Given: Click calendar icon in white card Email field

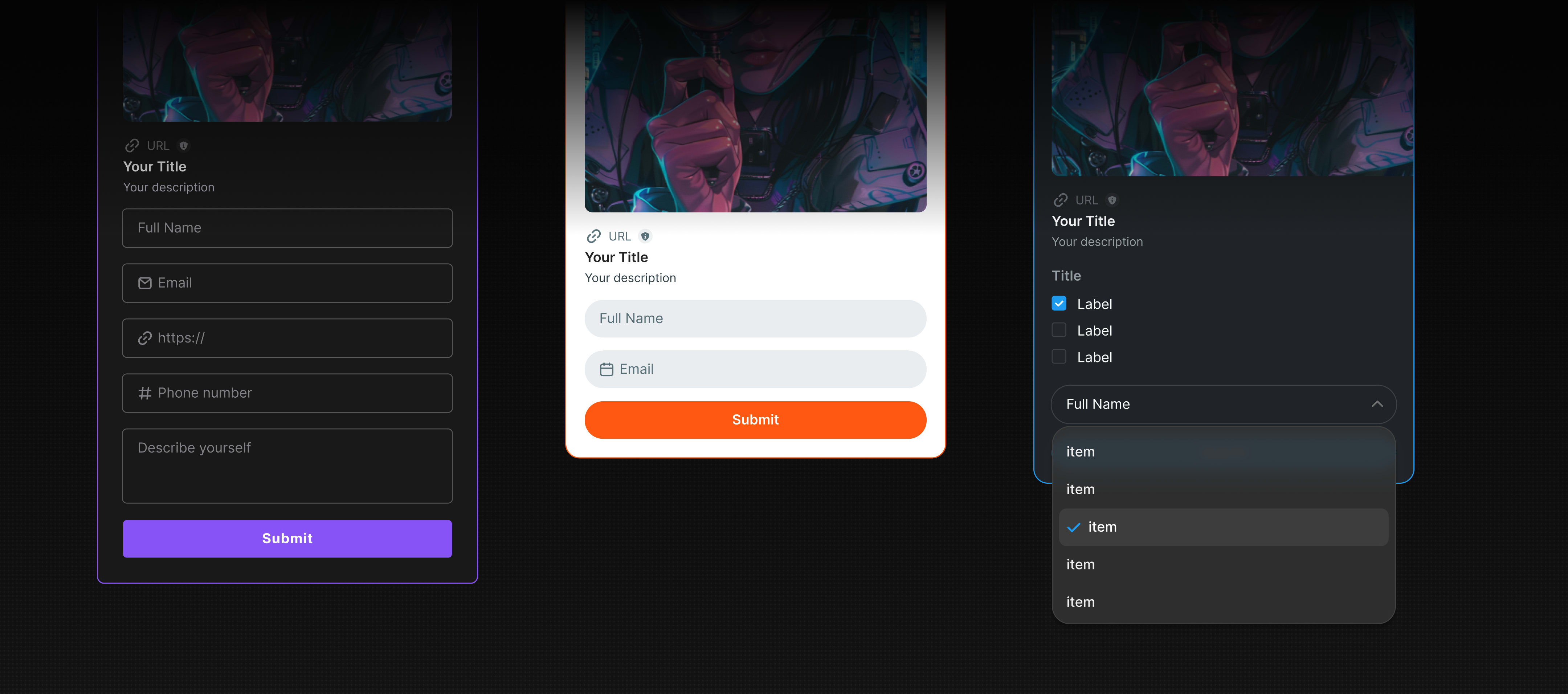Looking at the screenshot, I should (x=606, y=370).
